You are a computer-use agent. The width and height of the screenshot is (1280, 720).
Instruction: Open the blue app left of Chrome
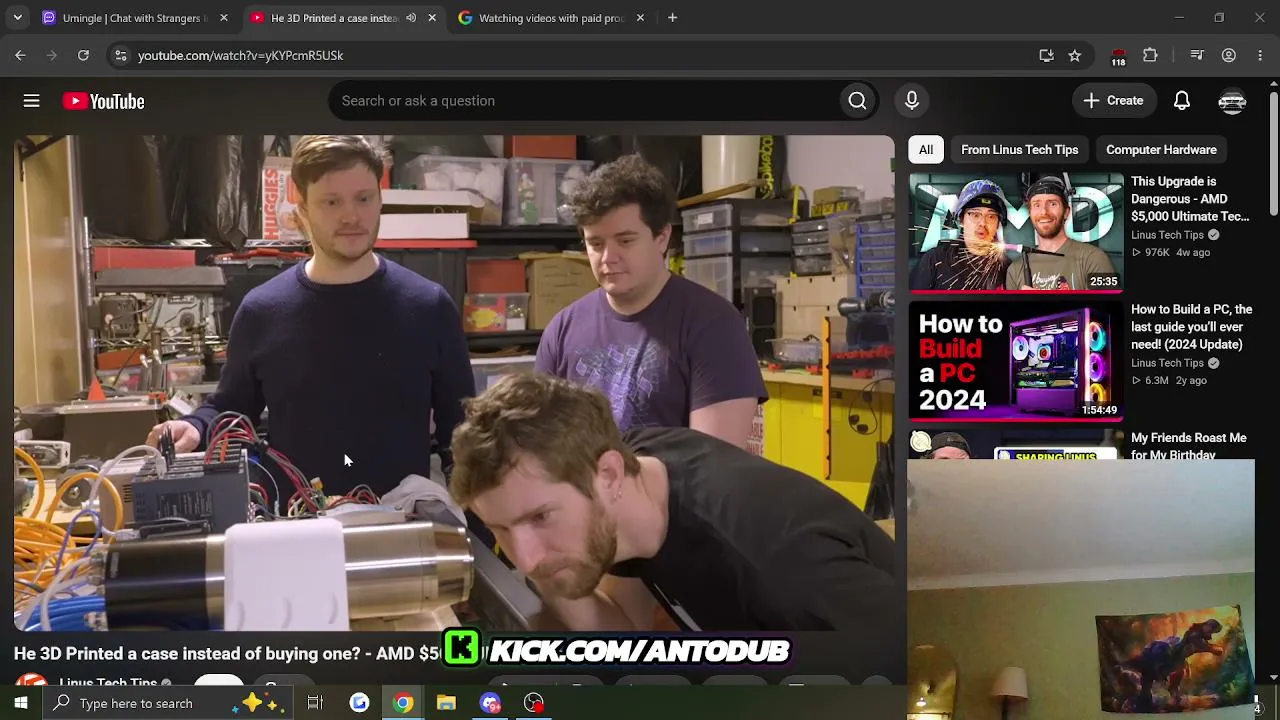pos(359,703)
